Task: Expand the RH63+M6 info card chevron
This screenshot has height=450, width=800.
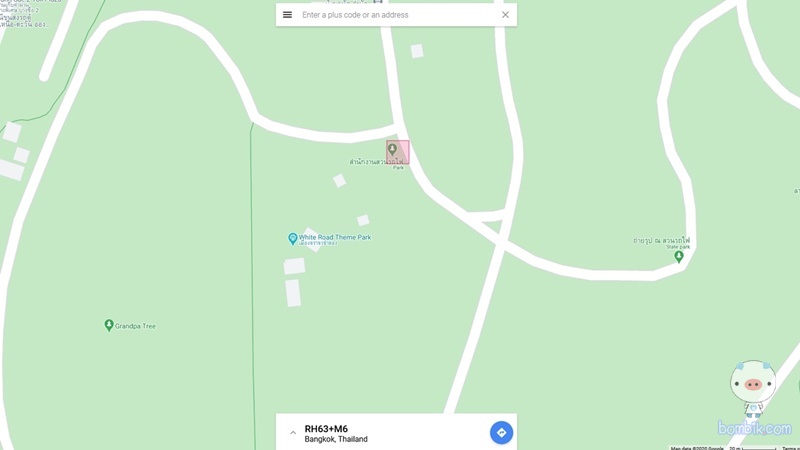Action: click(x=293, y=433)
